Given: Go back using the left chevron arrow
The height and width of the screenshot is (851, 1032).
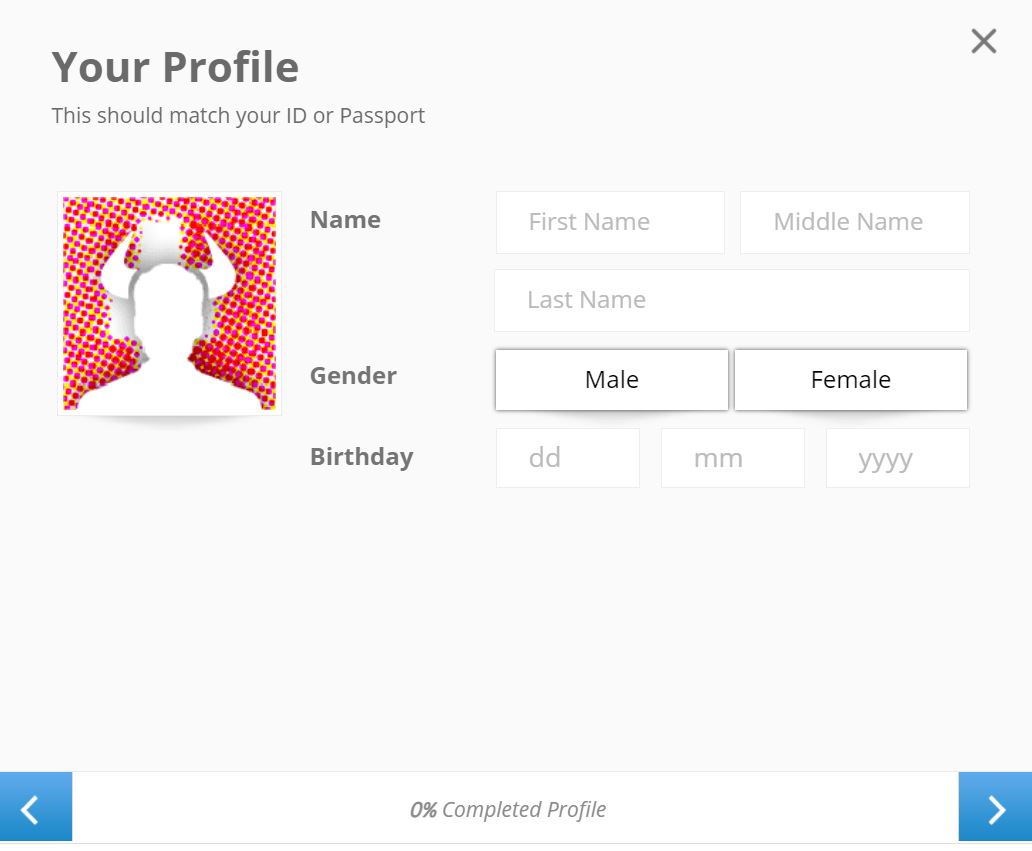Looking at the screenshot, I should 36,806.
